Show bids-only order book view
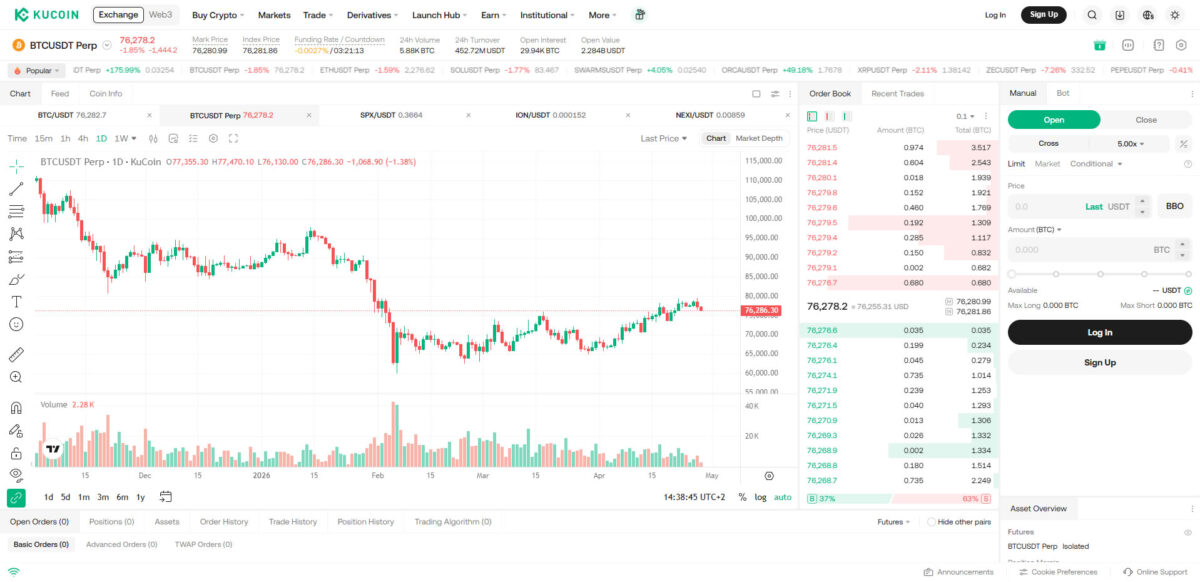Image resolution: width=1200 pixels, height=582 pixels. [x=846, y=116]
